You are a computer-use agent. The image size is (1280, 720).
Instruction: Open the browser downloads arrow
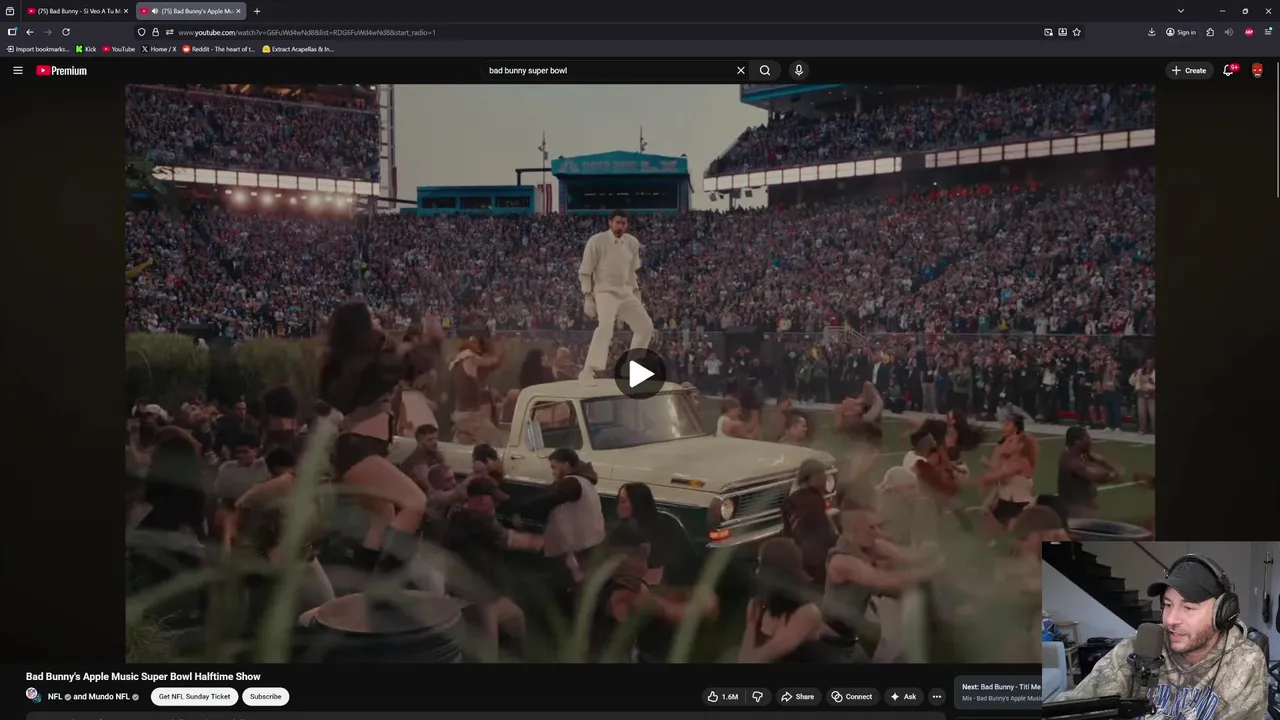(x=1151, y=32)
